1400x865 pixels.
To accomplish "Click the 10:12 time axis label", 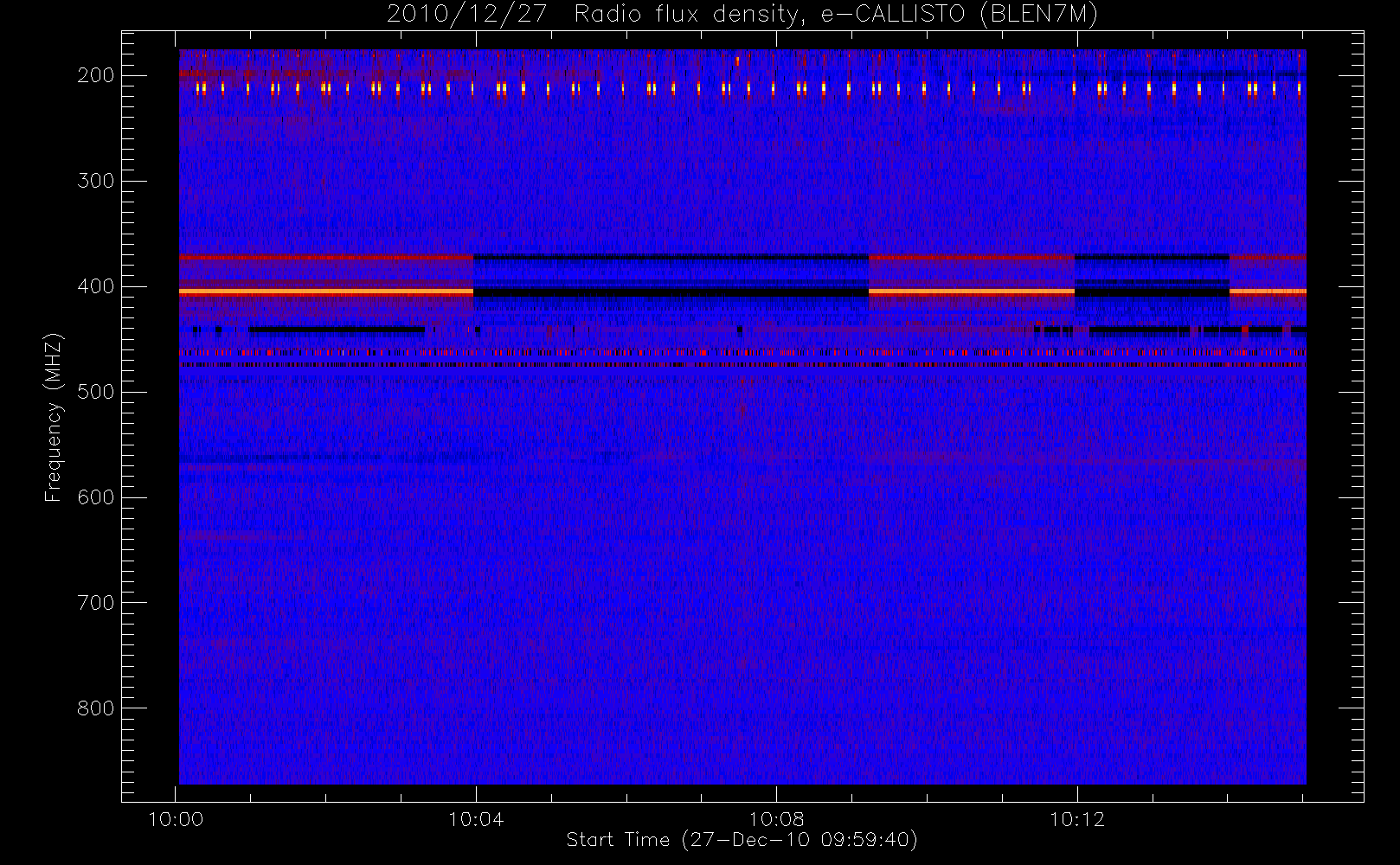I will [1076, 819].
